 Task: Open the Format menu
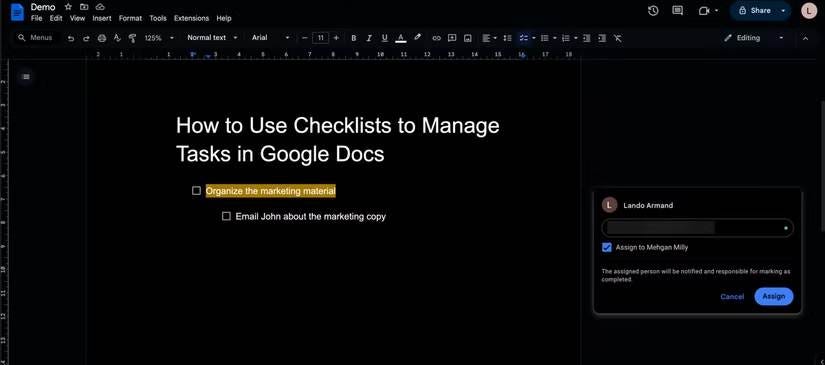pos(130,18)
